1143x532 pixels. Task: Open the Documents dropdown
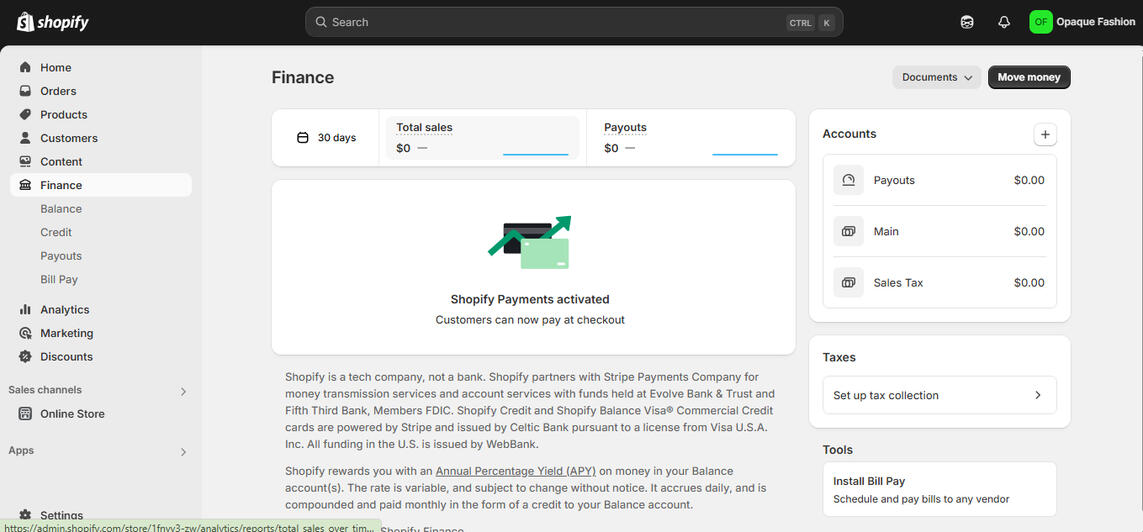point(937,77)
